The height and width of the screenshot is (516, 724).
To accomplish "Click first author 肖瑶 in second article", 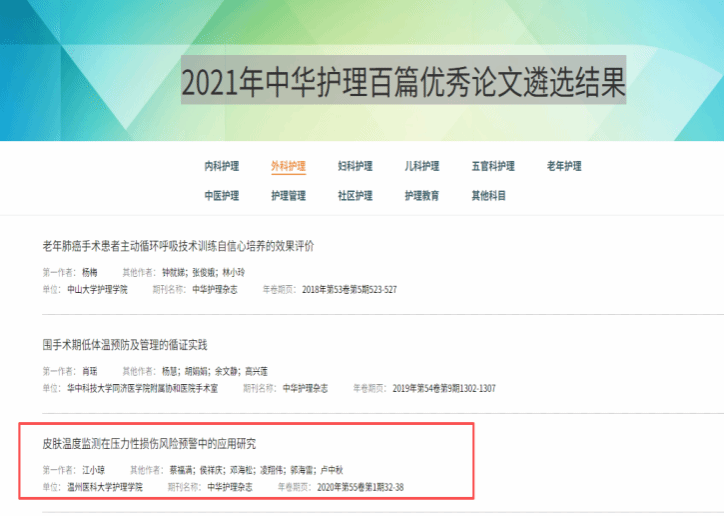I will (90, 370).
